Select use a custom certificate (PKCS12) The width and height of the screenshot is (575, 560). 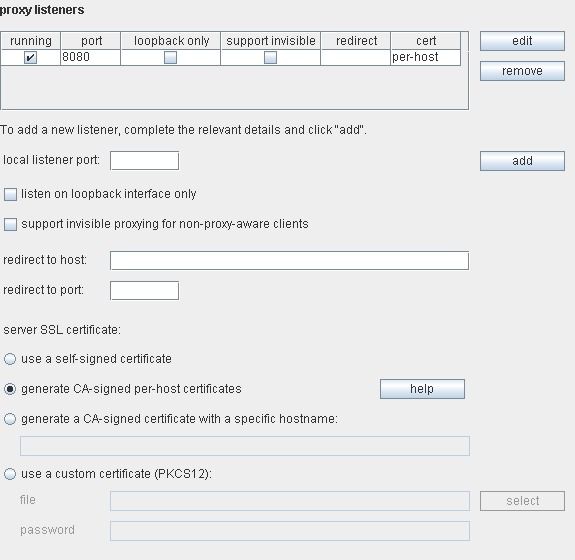[x=10, y=474]
